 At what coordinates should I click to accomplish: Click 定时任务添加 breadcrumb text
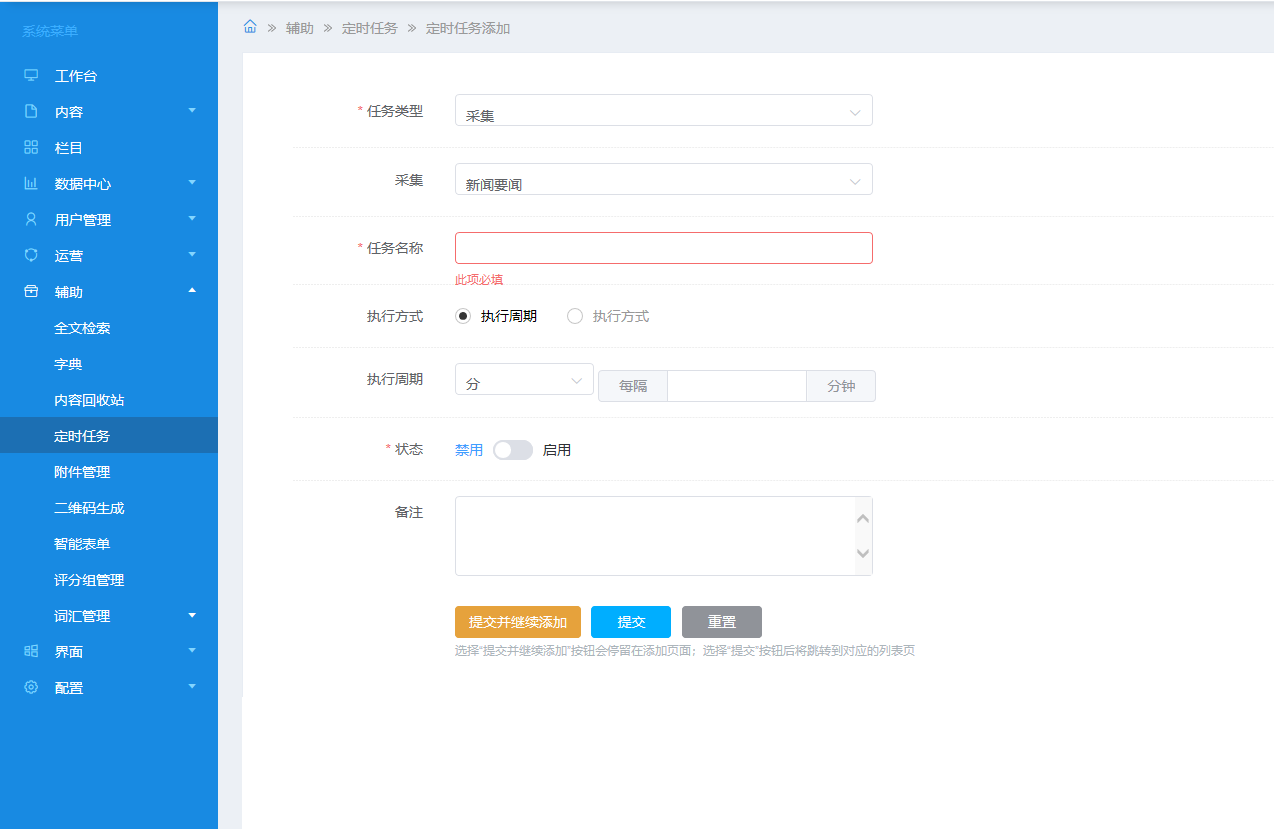pyautogui.click(x=468, y=28)
